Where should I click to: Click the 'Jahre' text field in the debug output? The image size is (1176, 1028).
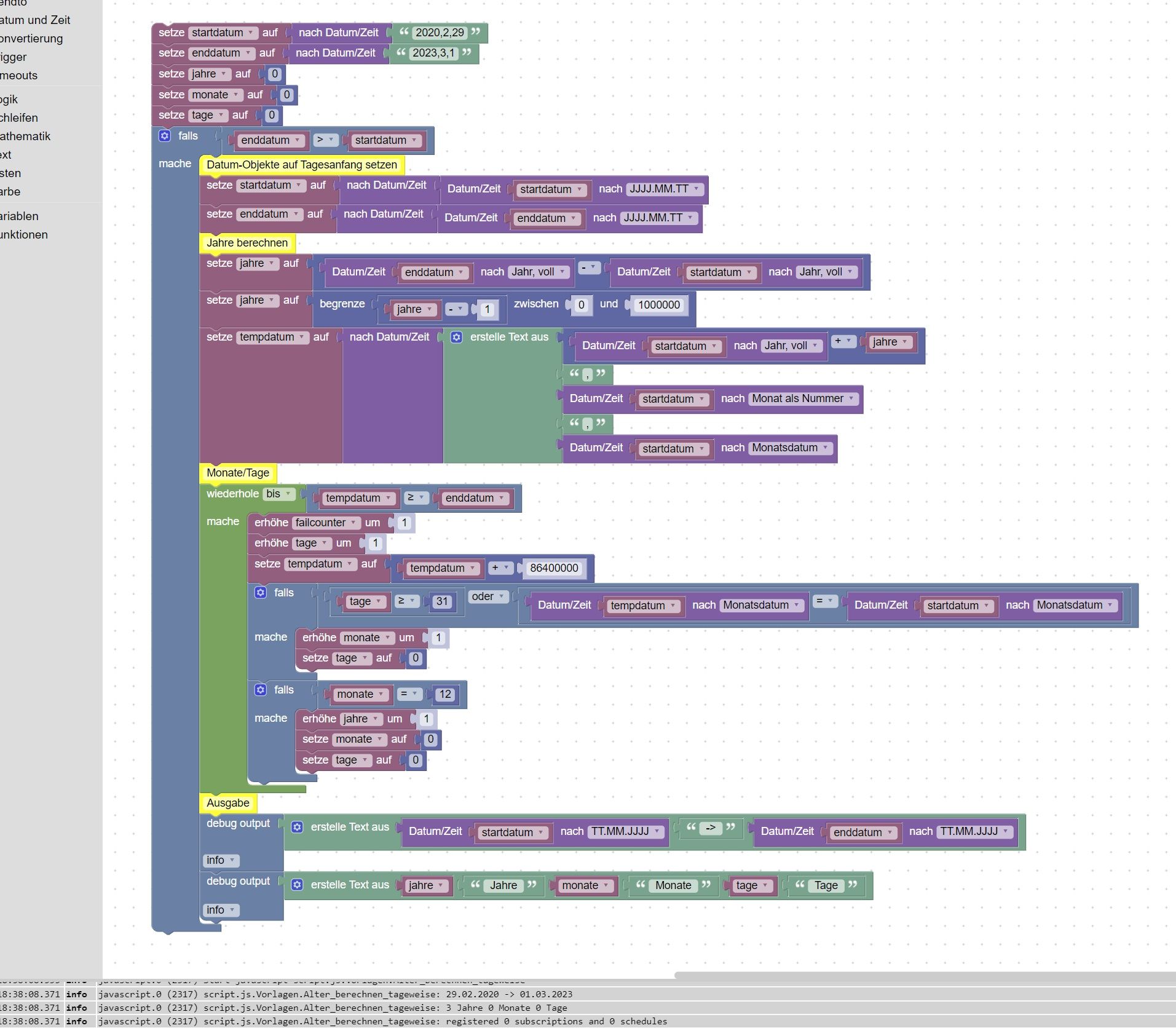pos(503,885)
